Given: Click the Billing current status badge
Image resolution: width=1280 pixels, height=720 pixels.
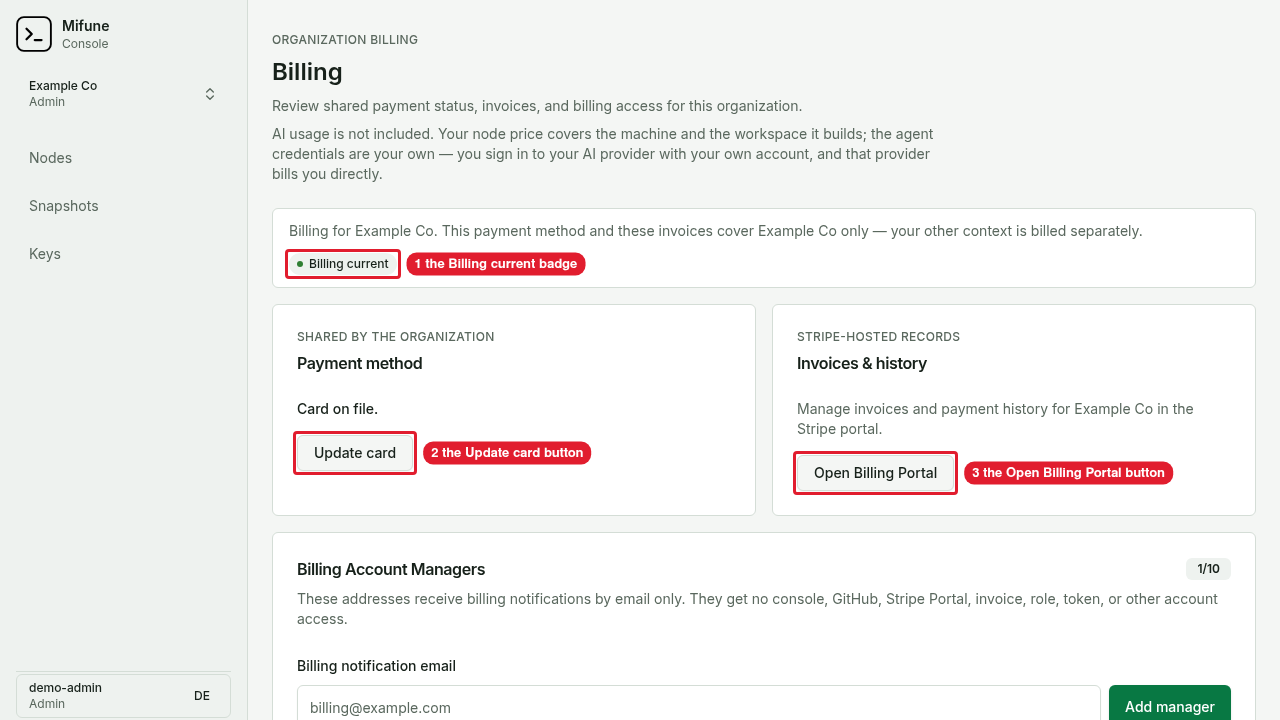Looking at the screenshot, I should point(343,264).
